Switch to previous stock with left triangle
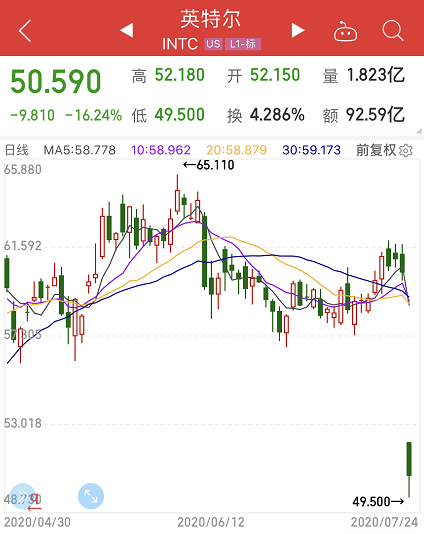Screen dimensions: 424x534 (127, 30)
